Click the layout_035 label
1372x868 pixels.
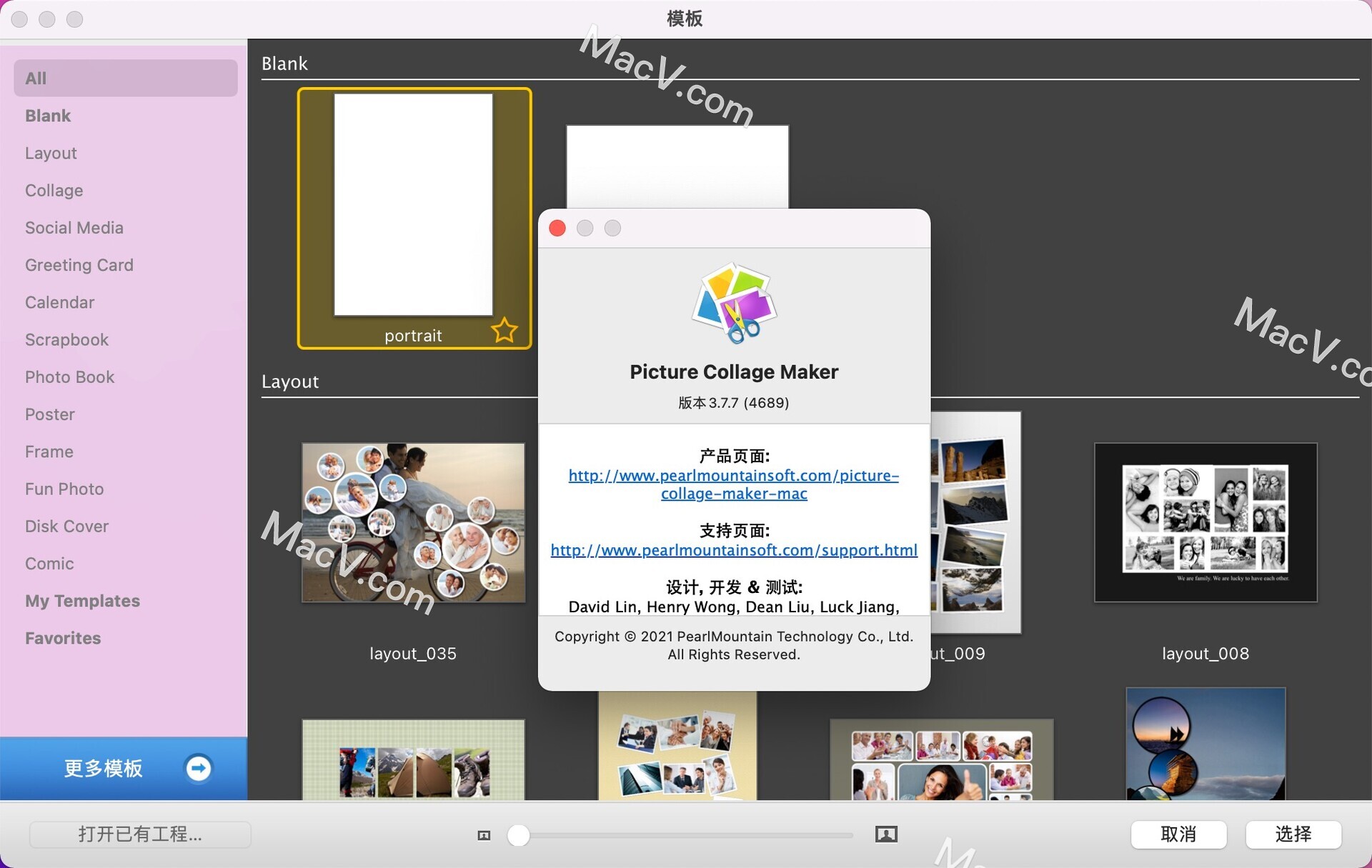click(x=413, y=653)
